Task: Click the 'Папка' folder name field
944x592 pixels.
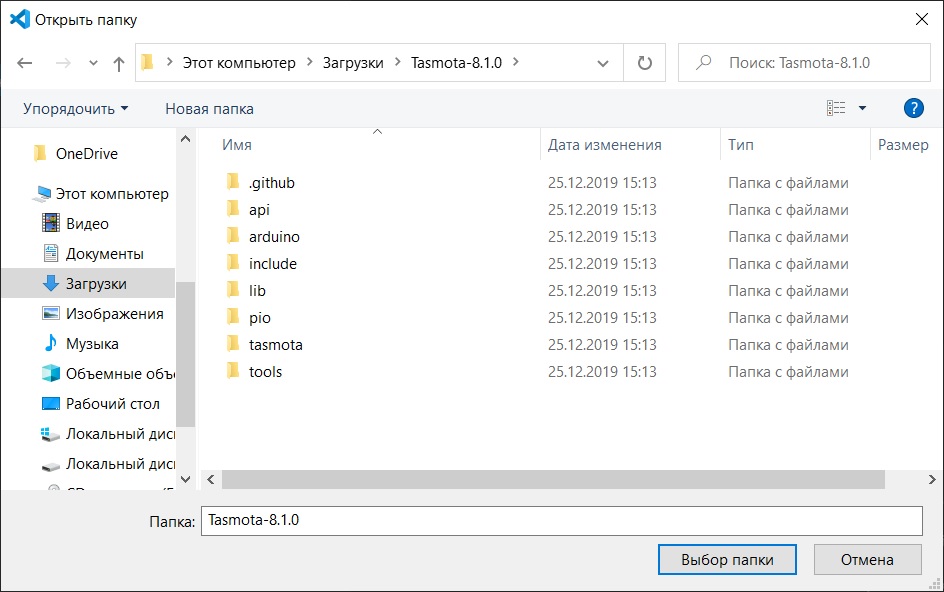Action: coord(562,521)
